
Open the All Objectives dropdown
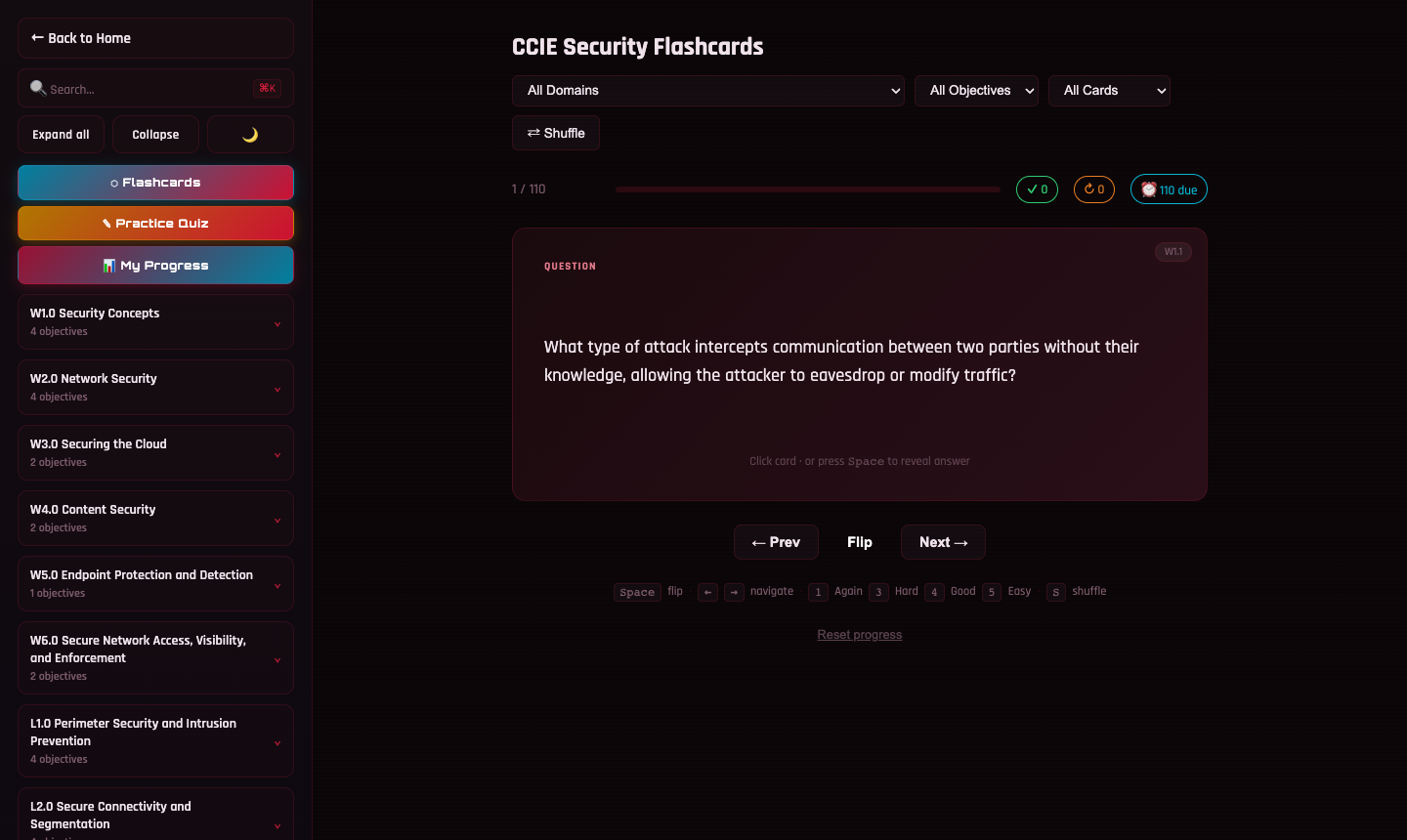coord(976,90)
